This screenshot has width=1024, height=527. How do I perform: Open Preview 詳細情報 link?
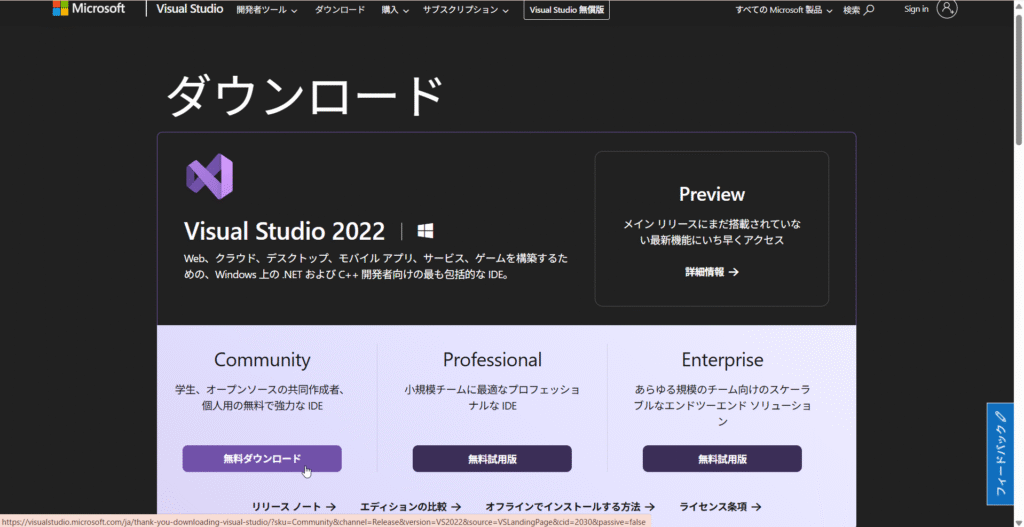pyautogui.click(x=712, y=272)
